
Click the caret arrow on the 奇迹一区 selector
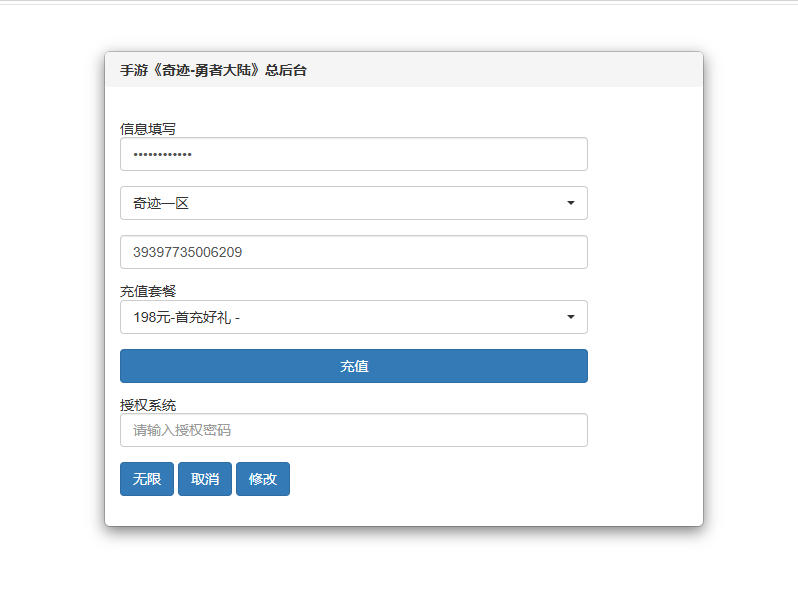click(570, 203)
